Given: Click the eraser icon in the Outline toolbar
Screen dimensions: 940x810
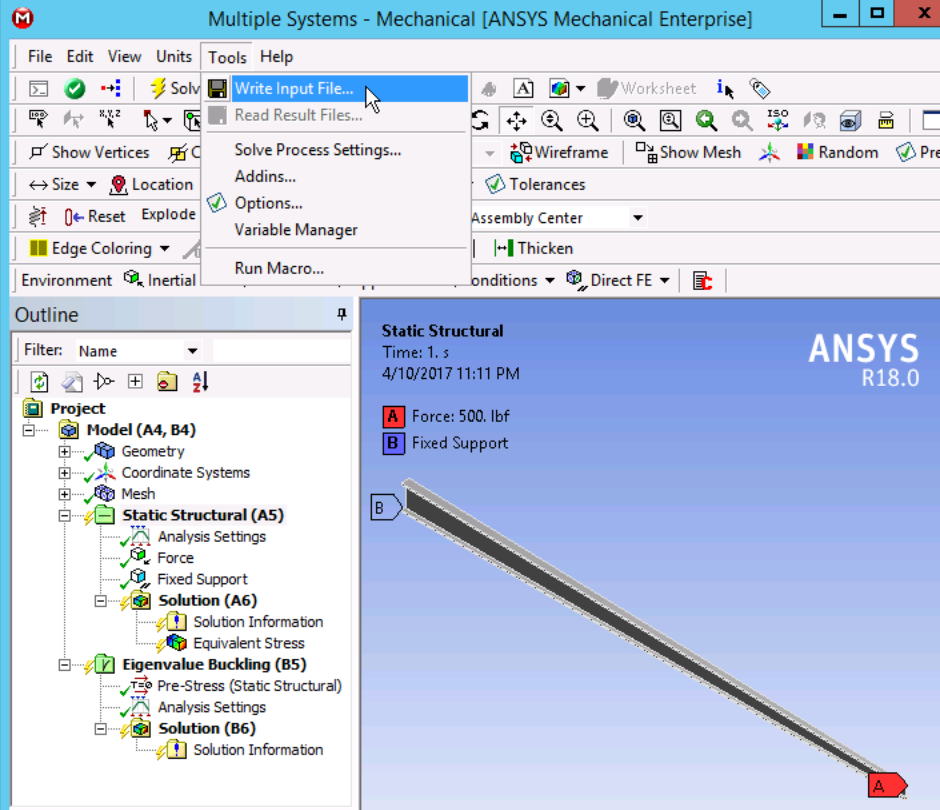Looking at the screenshot, I should pyautogui.click(x=73, y=381).
